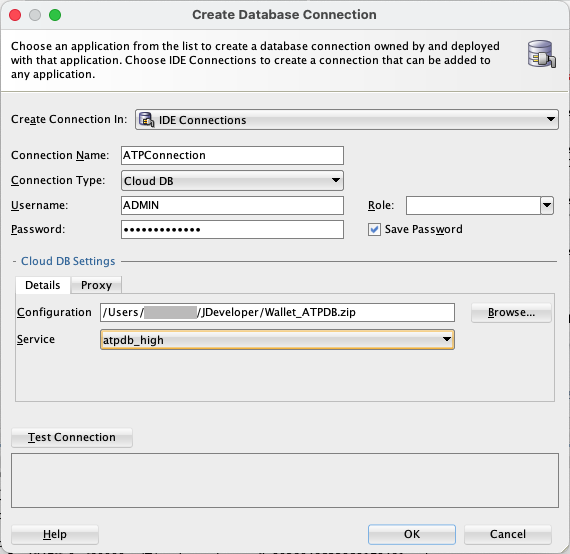Image resolution: width=570 pixels, height=554 pixels.
Task: Click the Role text field
Action: (x=473, y=205)
